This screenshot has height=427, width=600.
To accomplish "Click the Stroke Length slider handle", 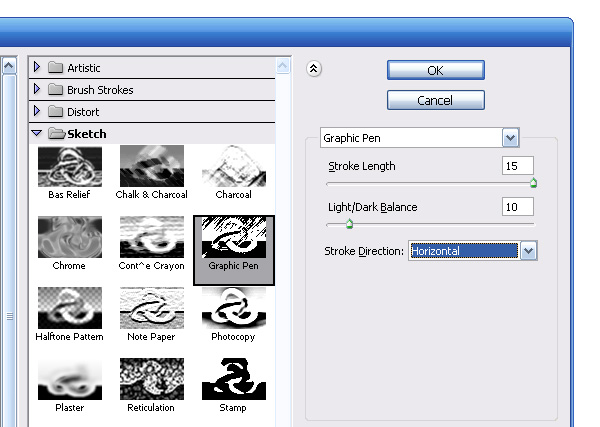I will [533, 183].
